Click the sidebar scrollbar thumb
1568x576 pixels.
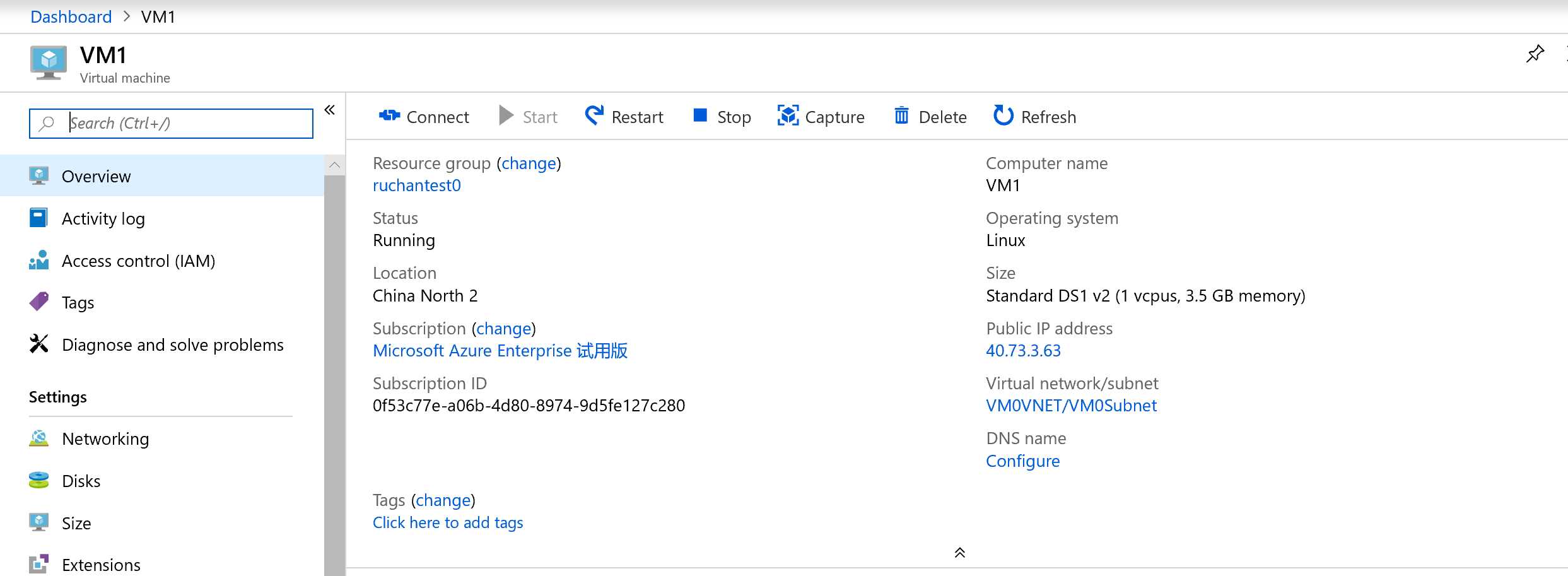[335, 375]
